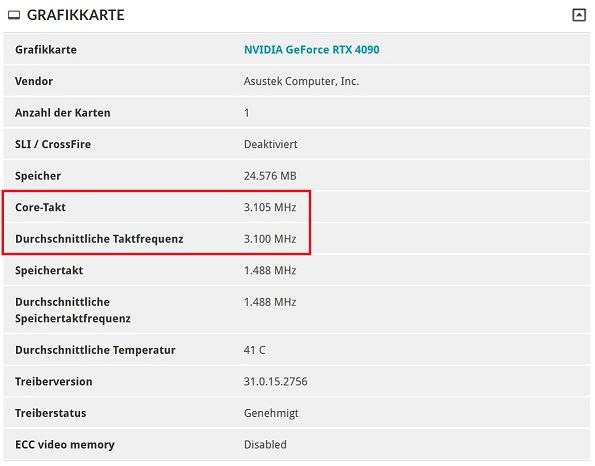Select the Genehmigt driver status value
Image resolution: width=595 pixels, height=466 pixels.
click(271, 413)
